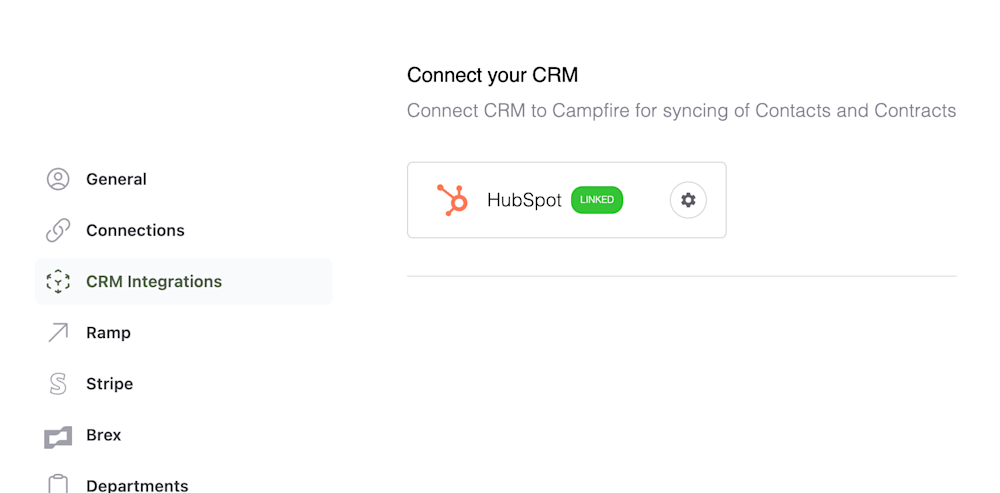
Task: Click the orange HubSpot sprocket logo
Action: [452, 200]
